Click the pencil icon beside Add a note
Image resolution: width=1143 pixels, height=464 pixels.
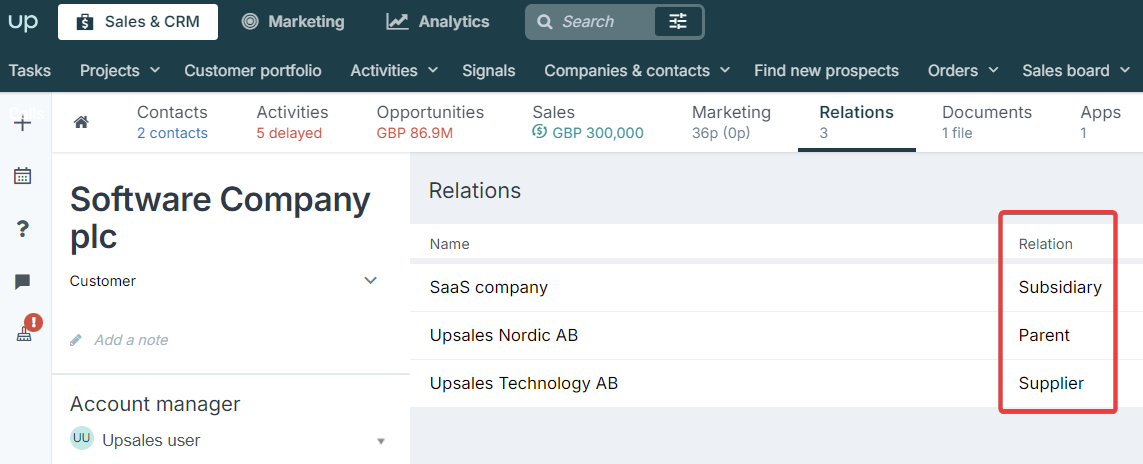click(x=76, y=340)
